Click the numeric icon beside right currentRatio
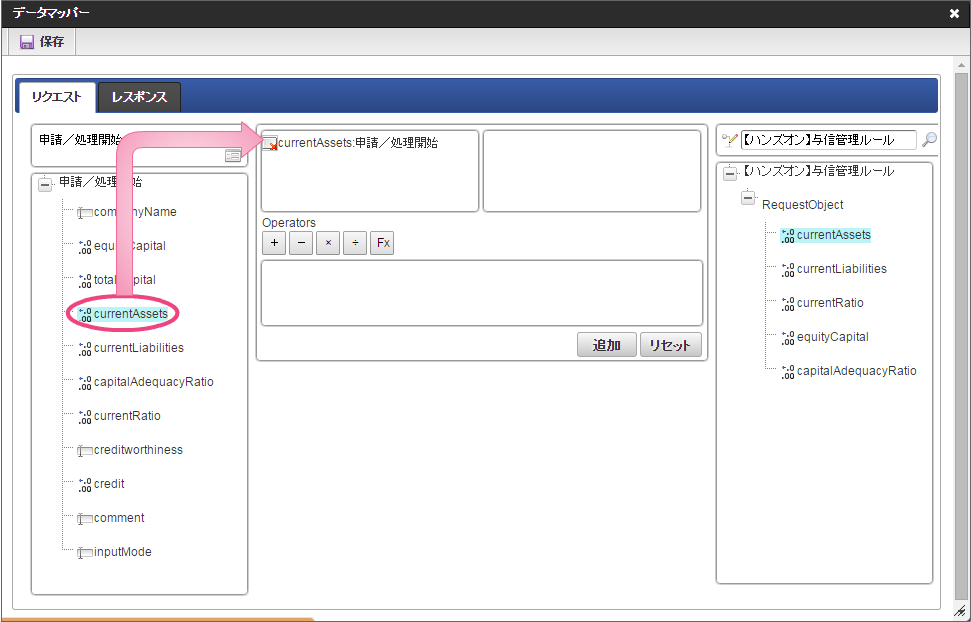The height and width of the screenshot is (622, 971). point(788,304)
